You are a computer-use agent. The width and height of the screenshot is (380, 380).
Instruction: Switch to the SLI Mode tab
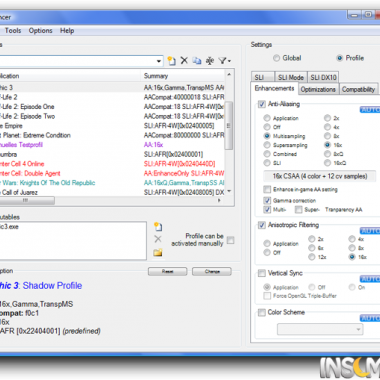(x=291, y=77)
